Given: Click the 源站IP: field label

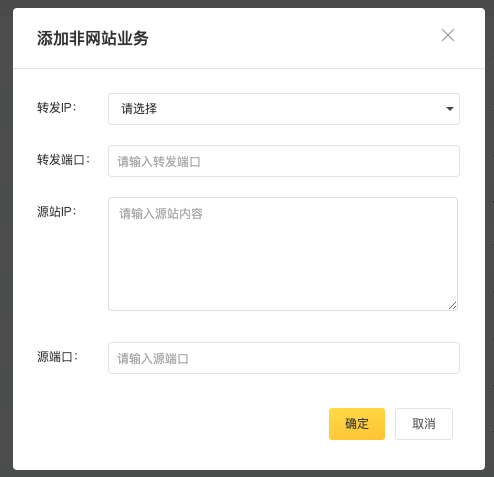Looking at the screenshot, I should click(57, 212).
